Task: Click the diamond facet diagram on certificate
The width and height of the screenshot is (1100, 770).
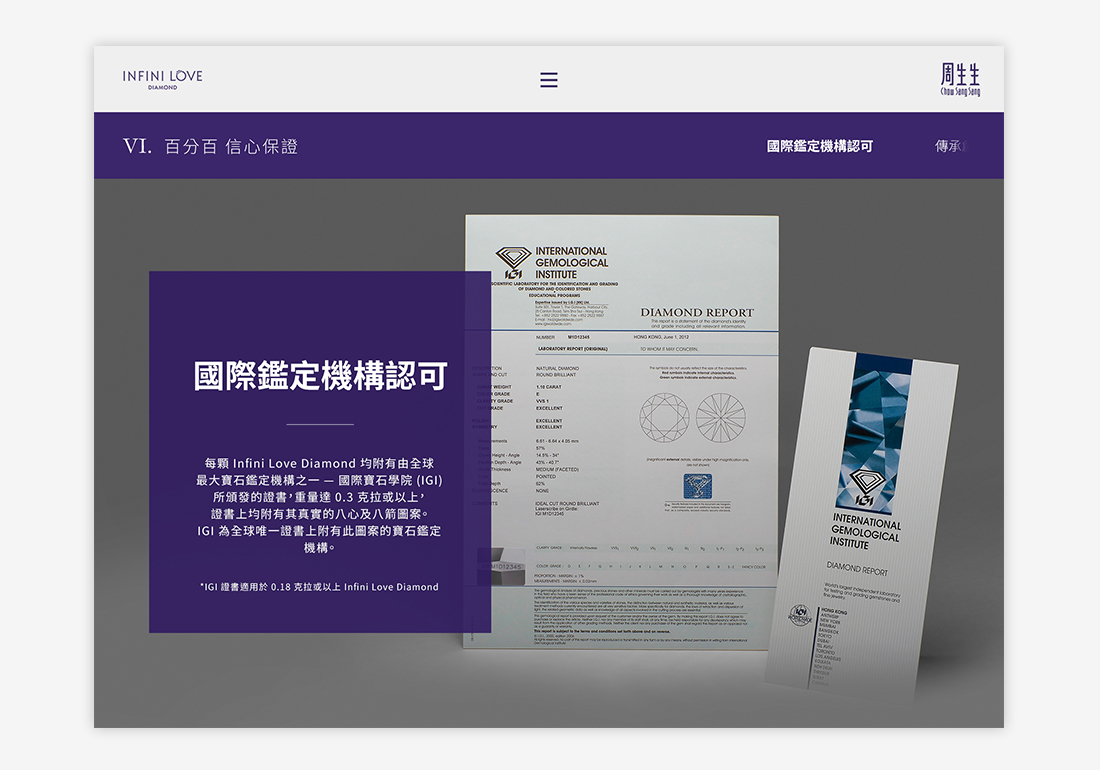Action: coord(692,418)
